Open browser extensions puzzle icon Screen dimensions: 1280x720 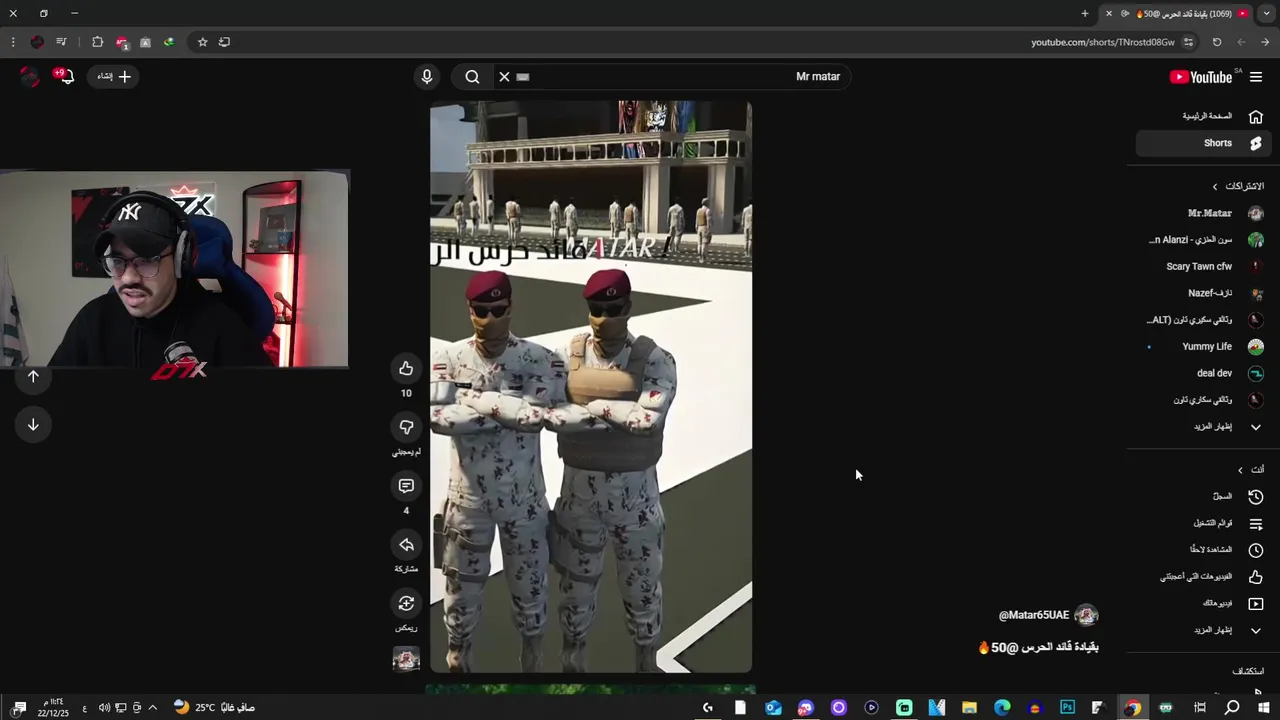pyautogui.click(x=97, y=42)
